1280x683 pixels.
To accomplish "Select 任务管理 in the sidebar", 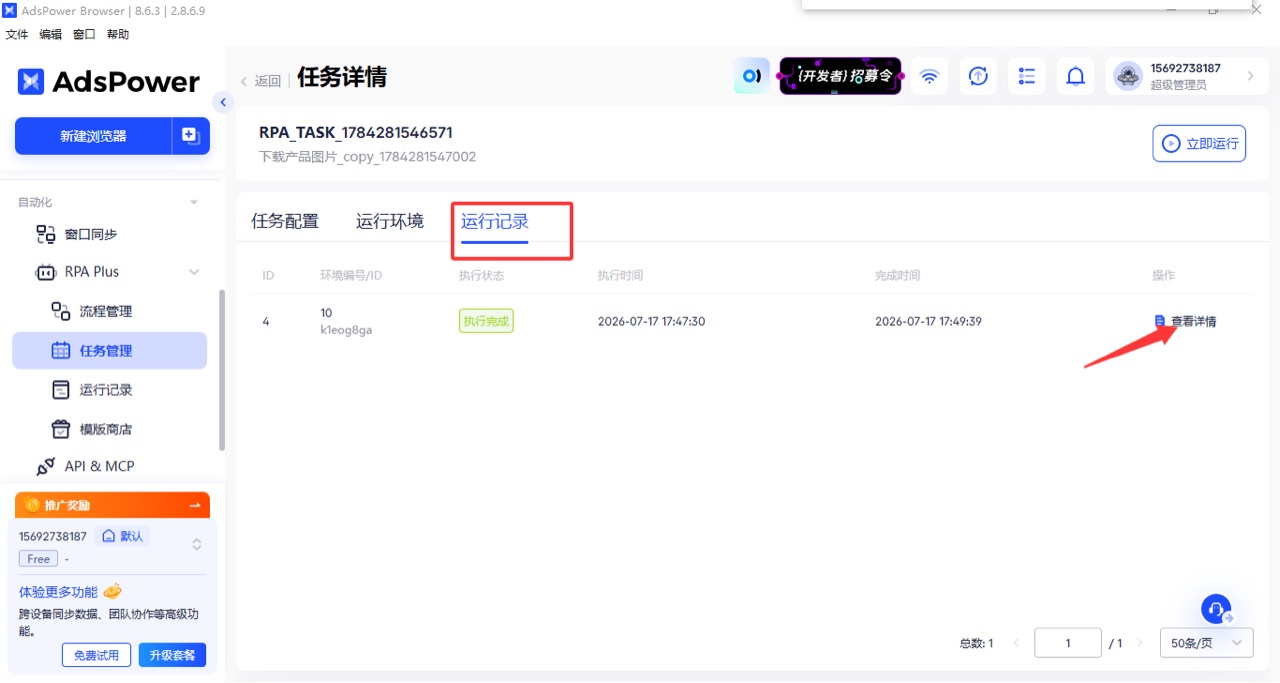I will click(109, 351).
